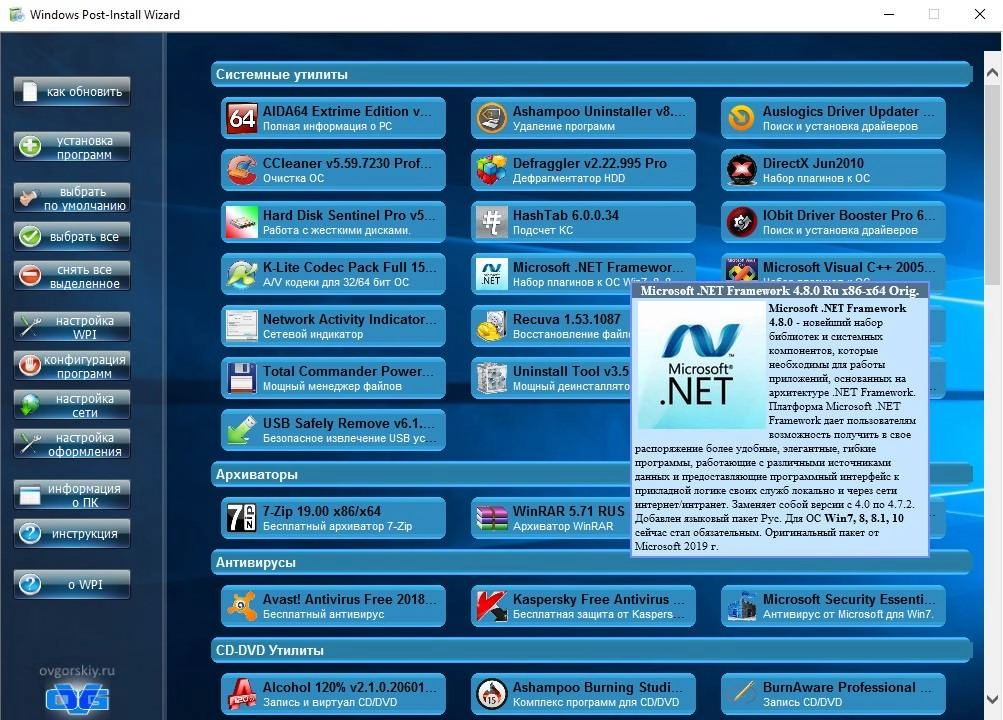The height and width of the screenshot is (720, 1003).
Task: Expand the CD-DVD Утилиты section
Action: point(590,650)
